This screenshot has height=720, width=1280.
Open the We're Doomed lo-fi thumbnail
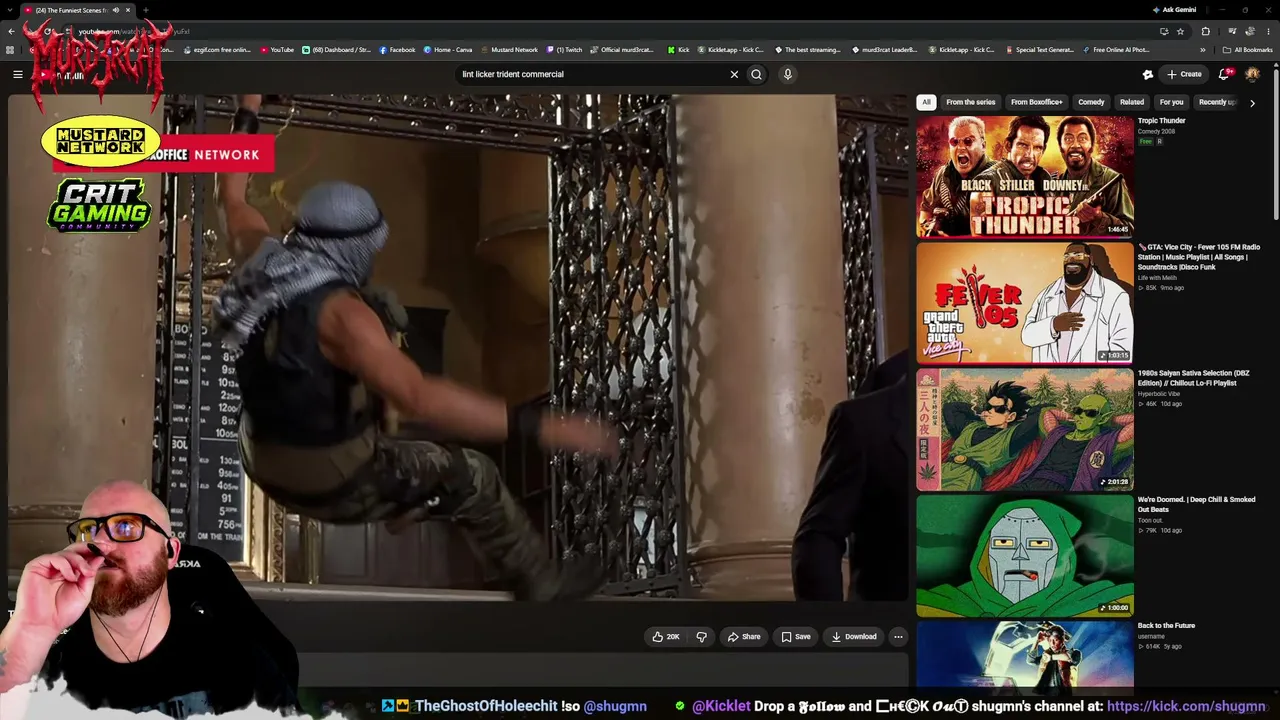point(1025,555)
